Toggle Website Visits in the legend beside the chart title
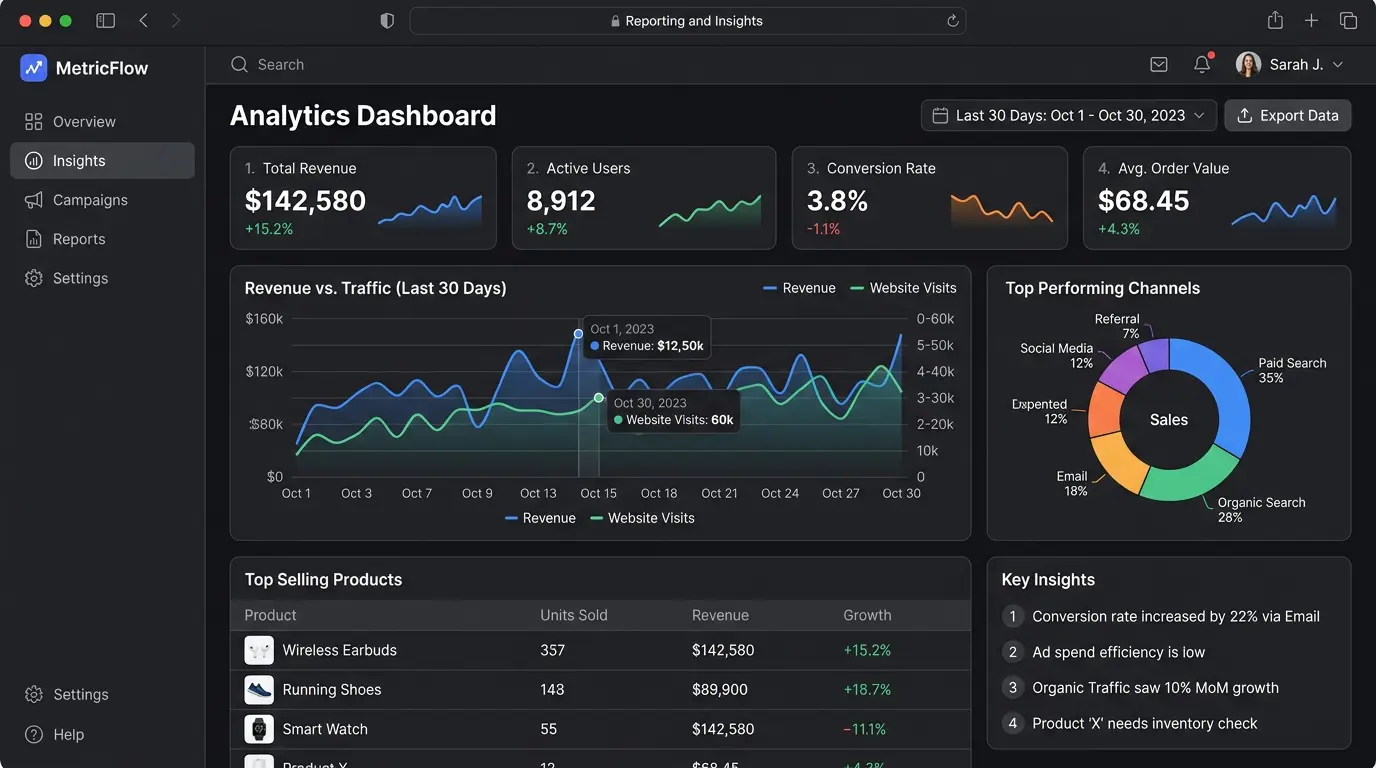Image resolution: width=1376 pixels, height=768 pixels. pyautogui.click(x=903, y=288)
